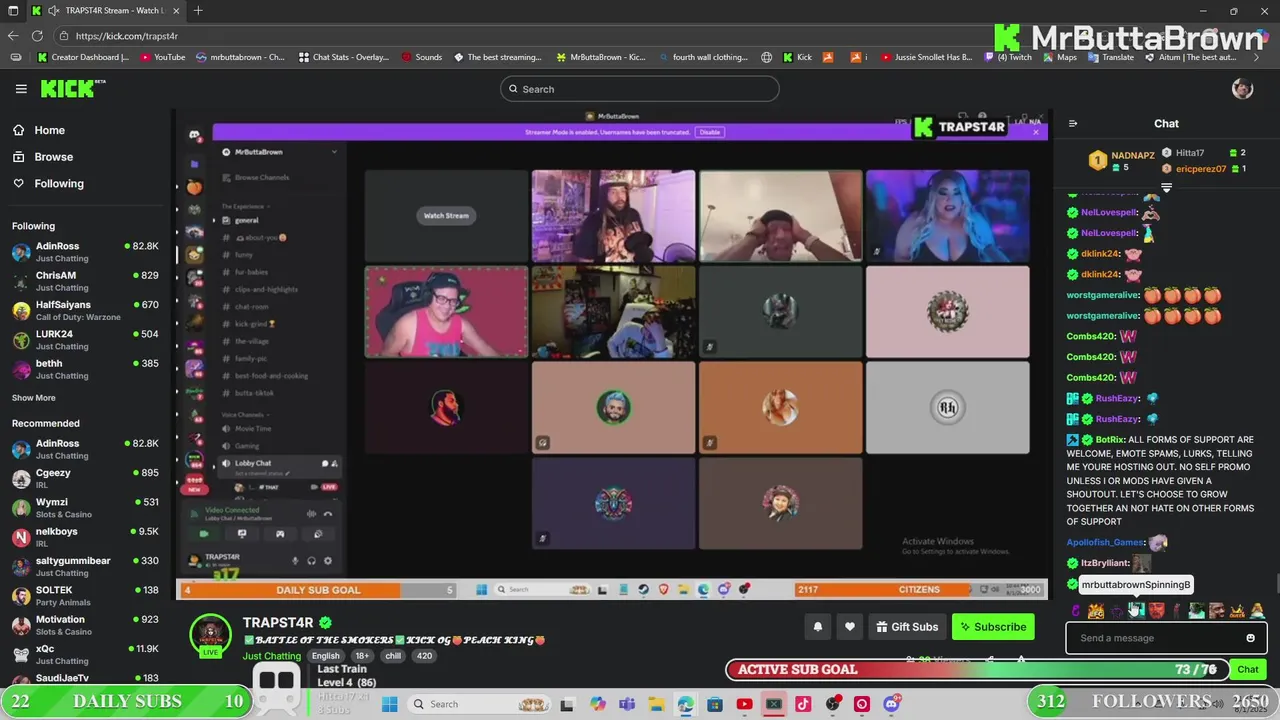Click Watch Stream in Discord call
This screenshot has height=720, width=1280.
(x=446, y=215)
